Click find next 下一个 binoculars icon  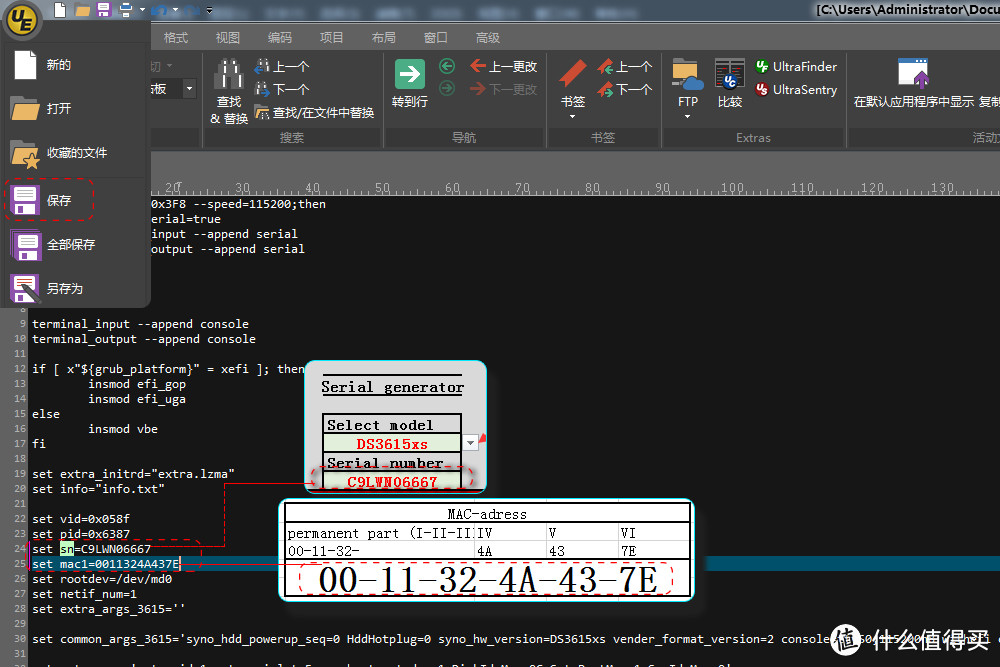coord(261,89)
